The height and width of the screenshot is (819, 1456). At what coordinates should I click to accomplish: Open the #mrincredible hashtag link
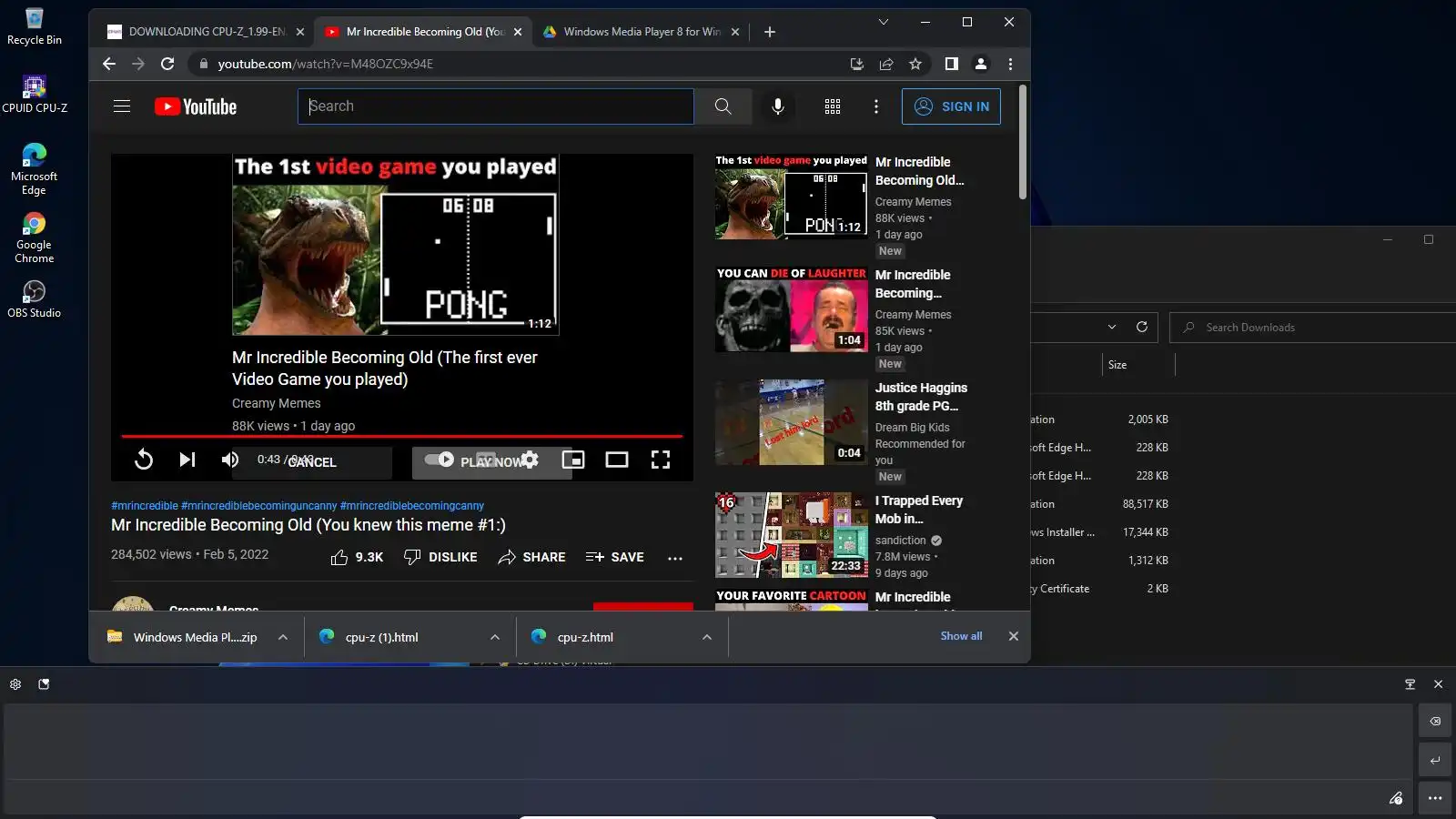[x=145, y=506]
